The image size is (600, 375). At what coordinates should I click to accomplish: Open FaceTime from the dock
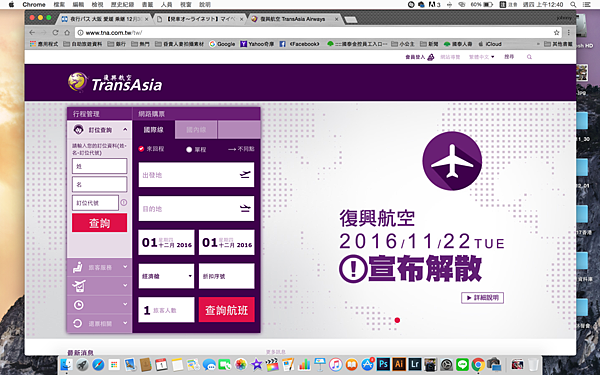click(x=225, y=364)
